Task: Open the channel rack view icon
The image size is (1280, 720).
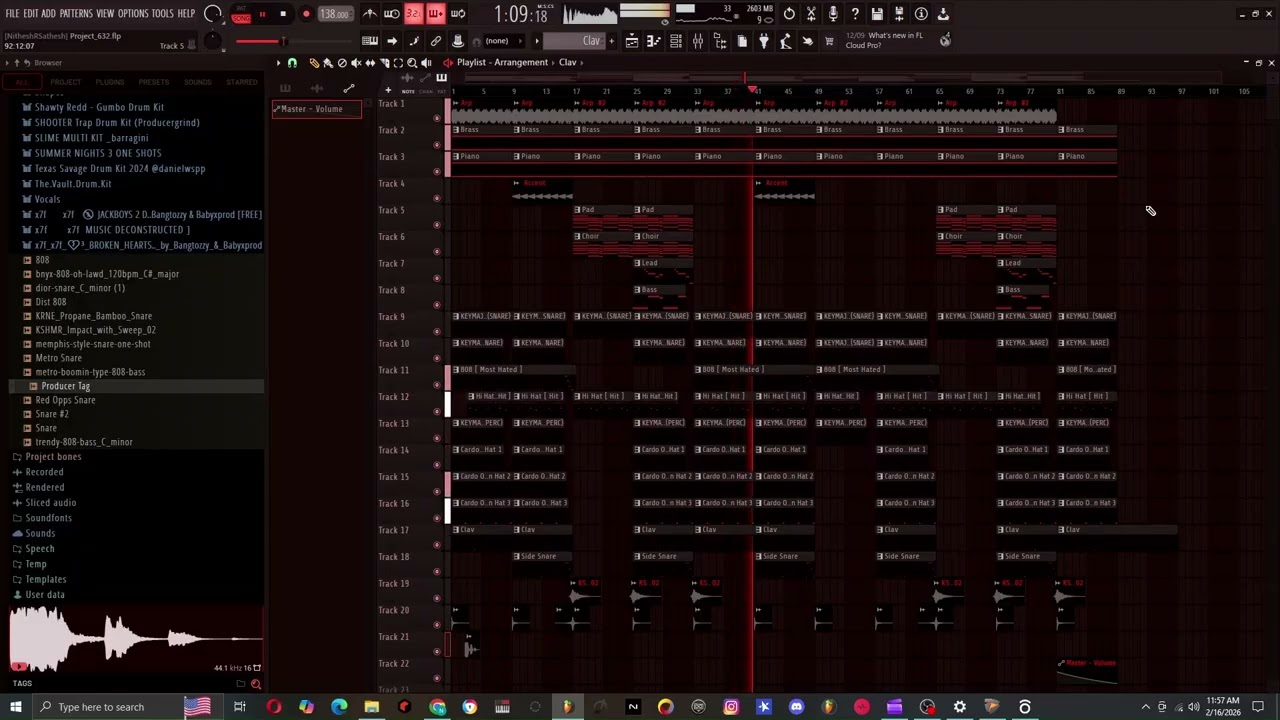Action: click(x=676, y=41)
